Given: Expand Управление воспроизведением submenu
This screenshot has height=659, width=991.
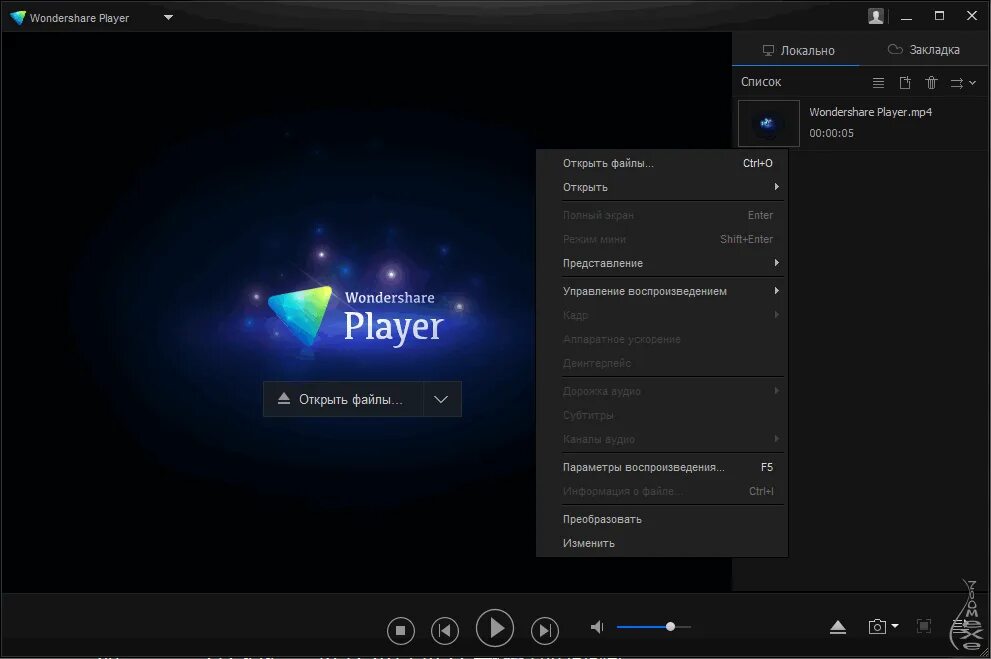Looking at the screenshot, I should tap(662, 291).
